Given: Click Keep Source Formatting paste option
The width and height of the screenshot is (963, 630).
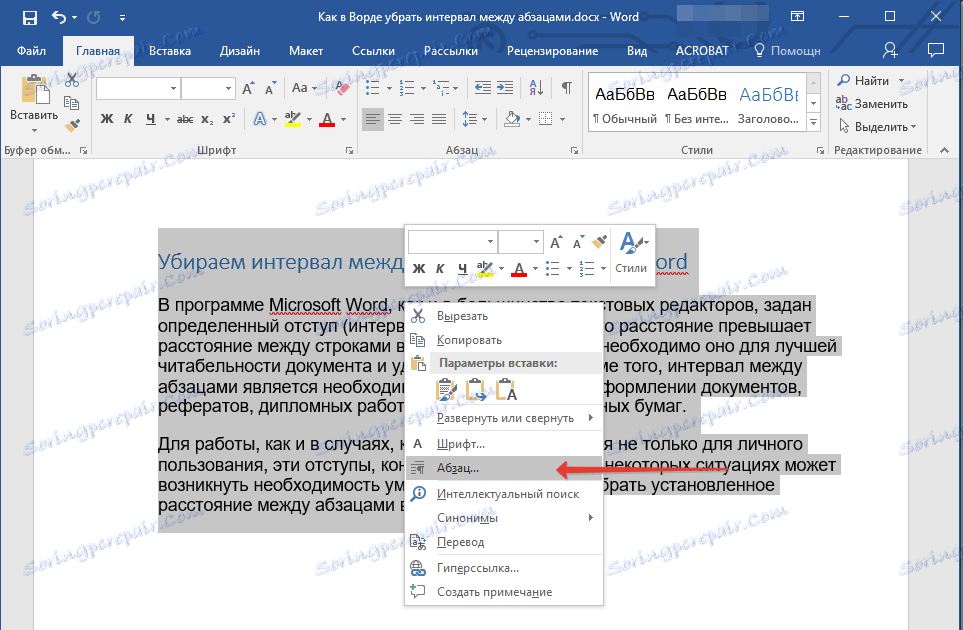Looking at the screenshot, I should click(446, 391).
